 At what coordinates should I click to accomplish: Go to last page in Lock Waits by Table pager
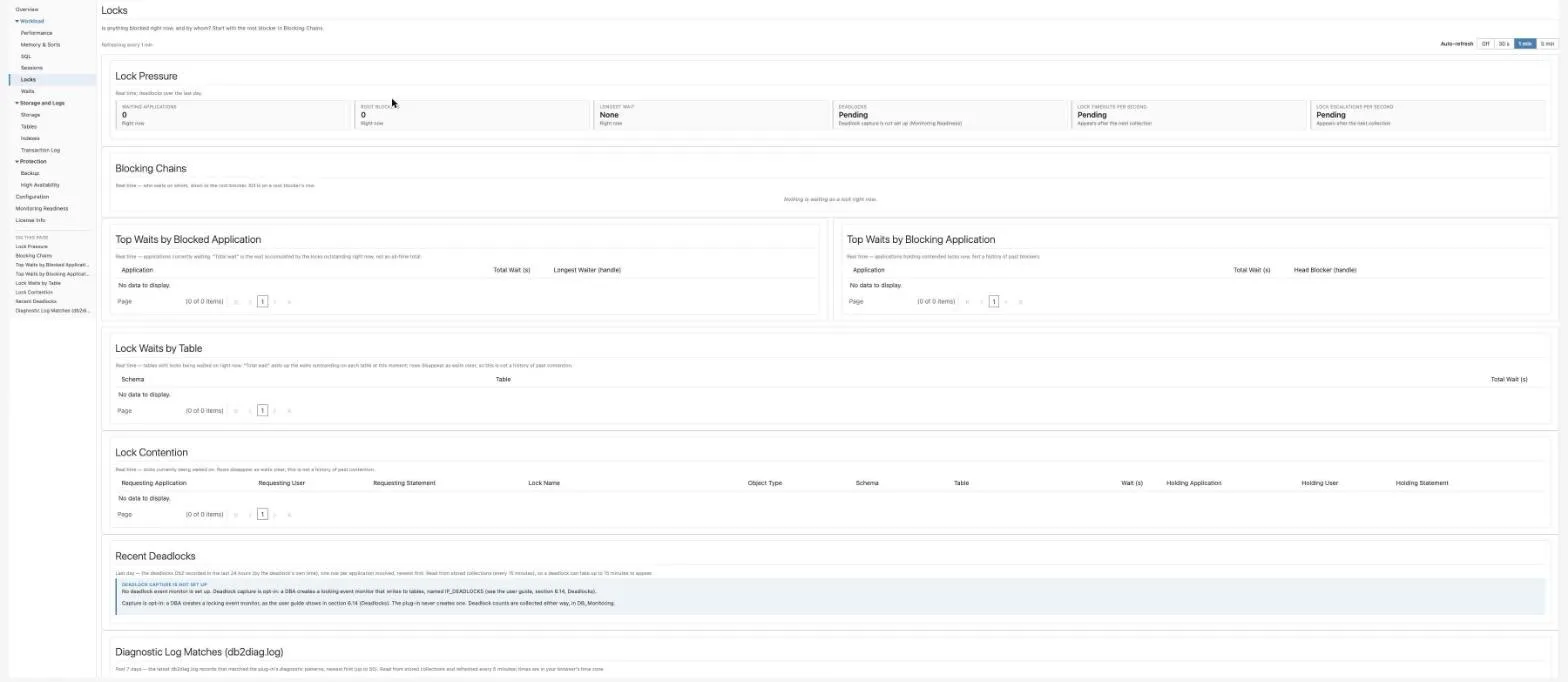point(289,410)
